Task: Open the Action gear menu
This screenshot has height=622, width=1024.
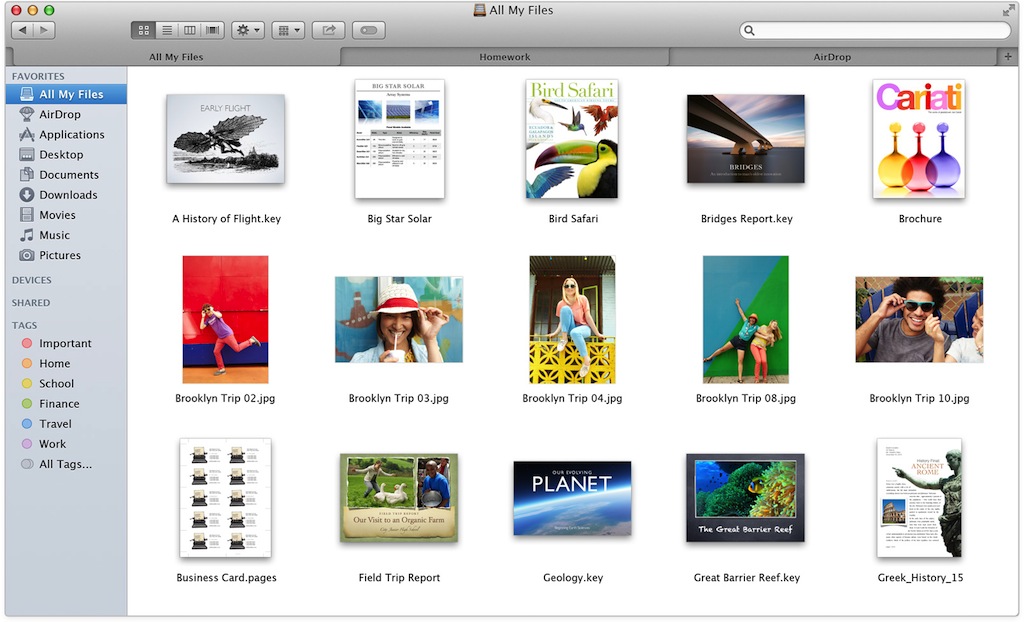Action: pyautogui.click(x=247, y=30)
